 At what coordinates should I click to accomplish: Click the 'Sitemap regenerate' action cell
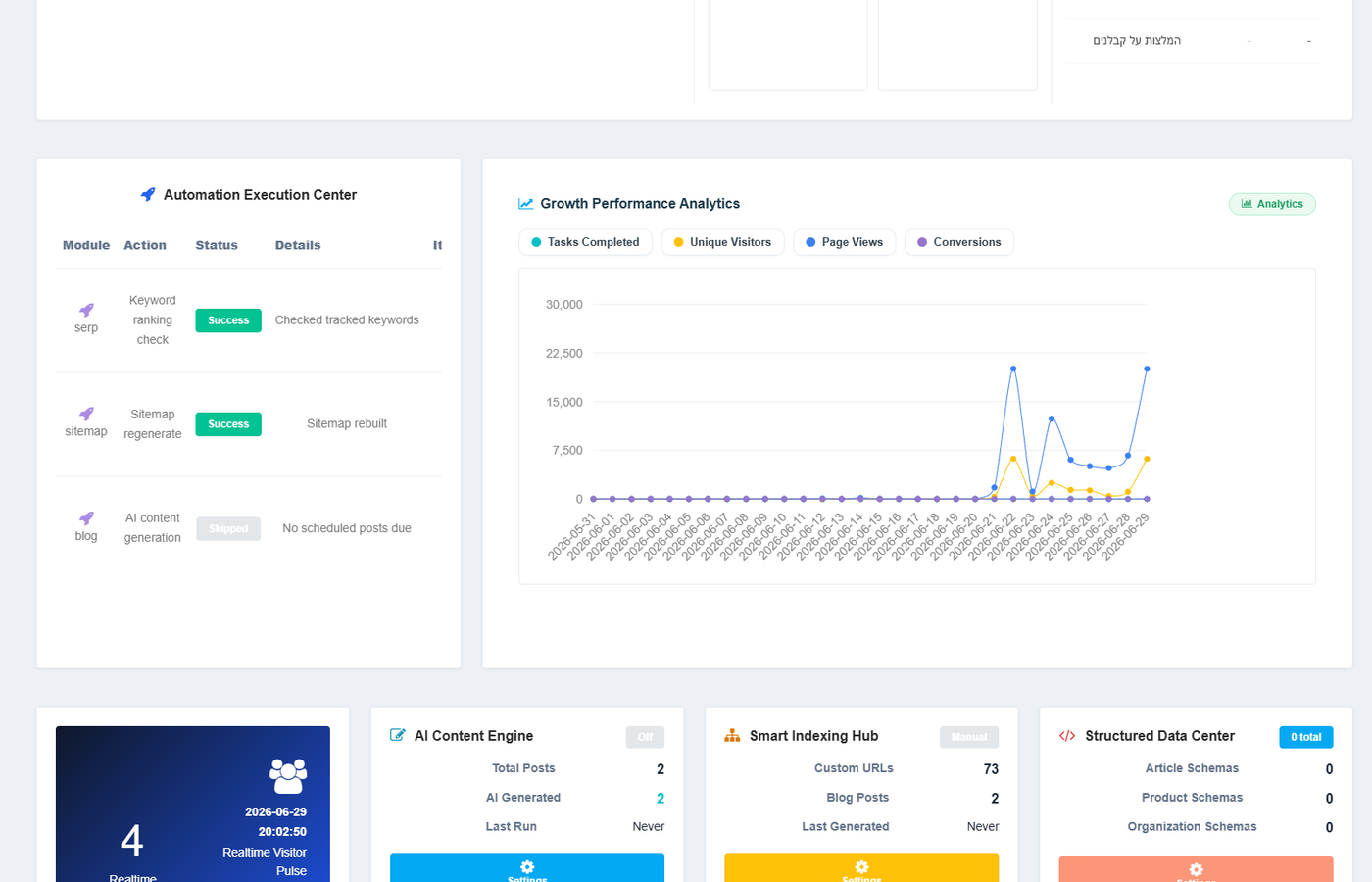[x=153, y=423]
